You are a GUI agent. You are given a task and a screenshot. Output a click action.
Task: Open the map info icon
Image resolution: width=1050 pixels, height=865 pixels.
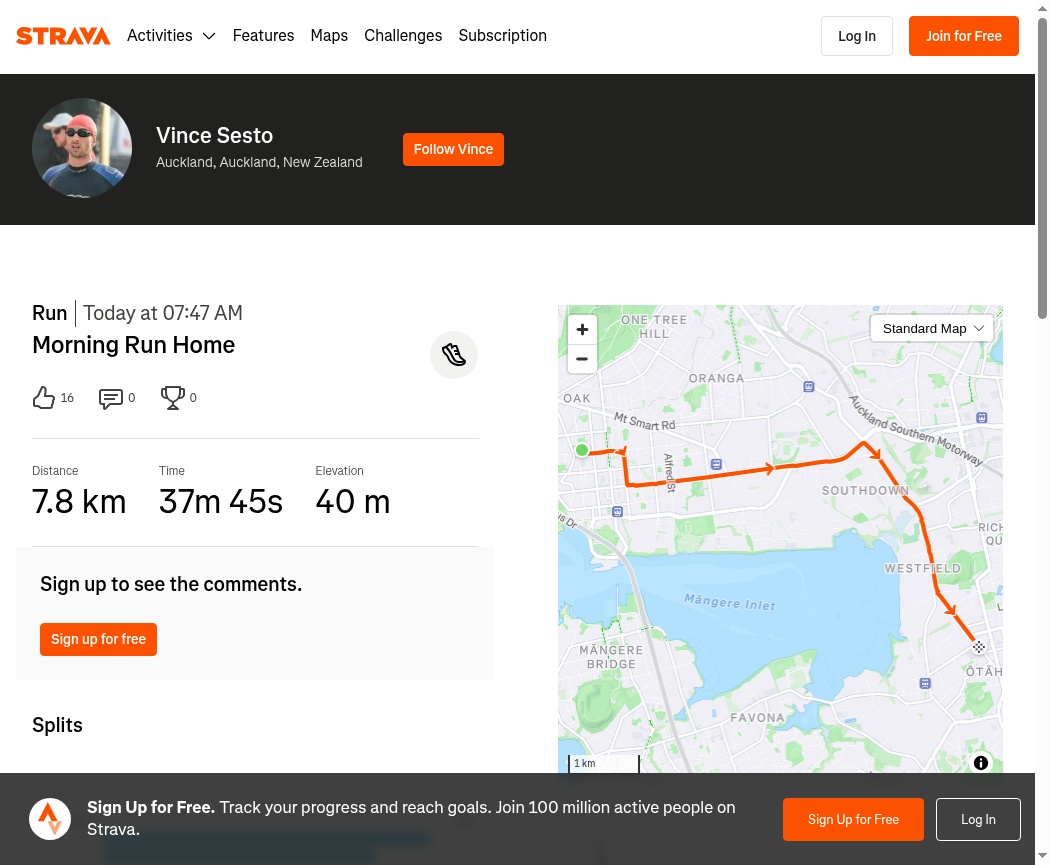pyautogui.click(x=980, y=763)
